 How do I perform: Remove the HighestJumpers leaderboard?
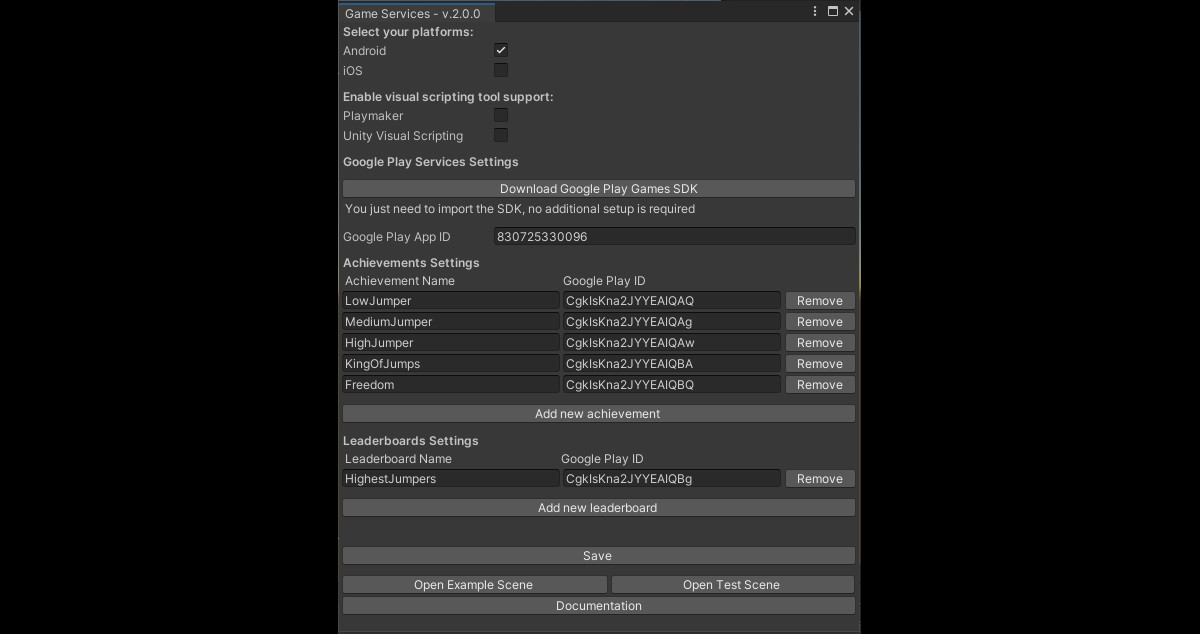820,479
